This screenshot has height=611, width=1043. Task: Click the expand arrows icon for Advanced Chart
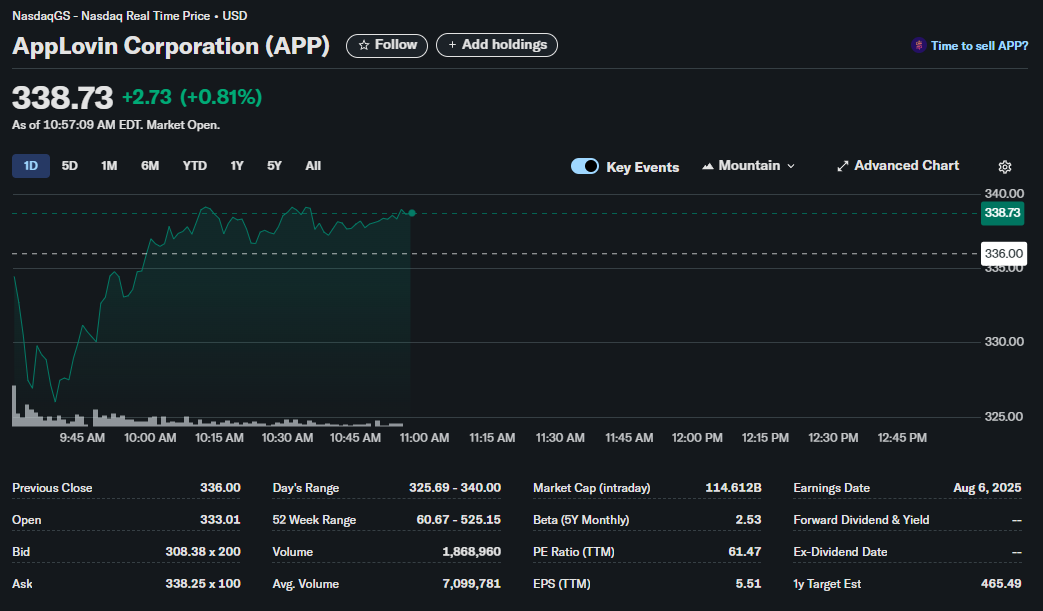click(842, 166)
